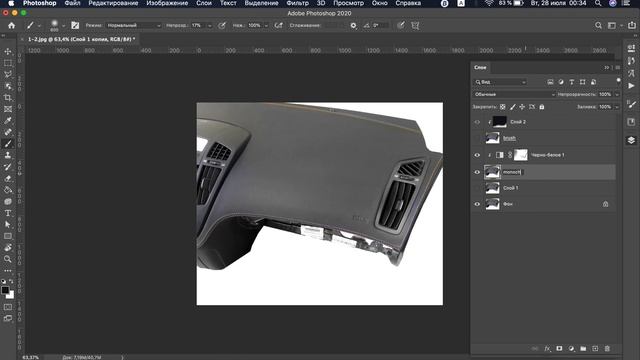Hide the currently renamed monoch layer
Screen dimensions: 640x360
point(477,172)
